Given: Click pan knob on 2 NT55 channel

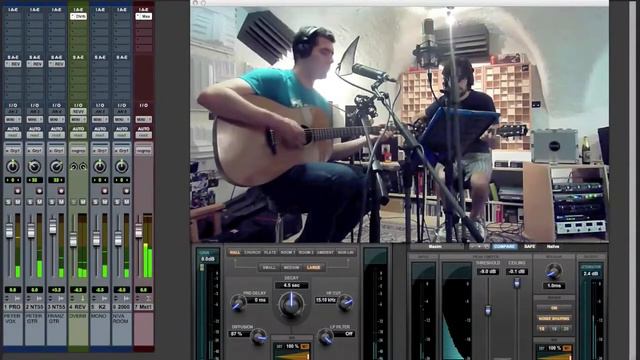Looking at the screenshot, I should [35, 166].
